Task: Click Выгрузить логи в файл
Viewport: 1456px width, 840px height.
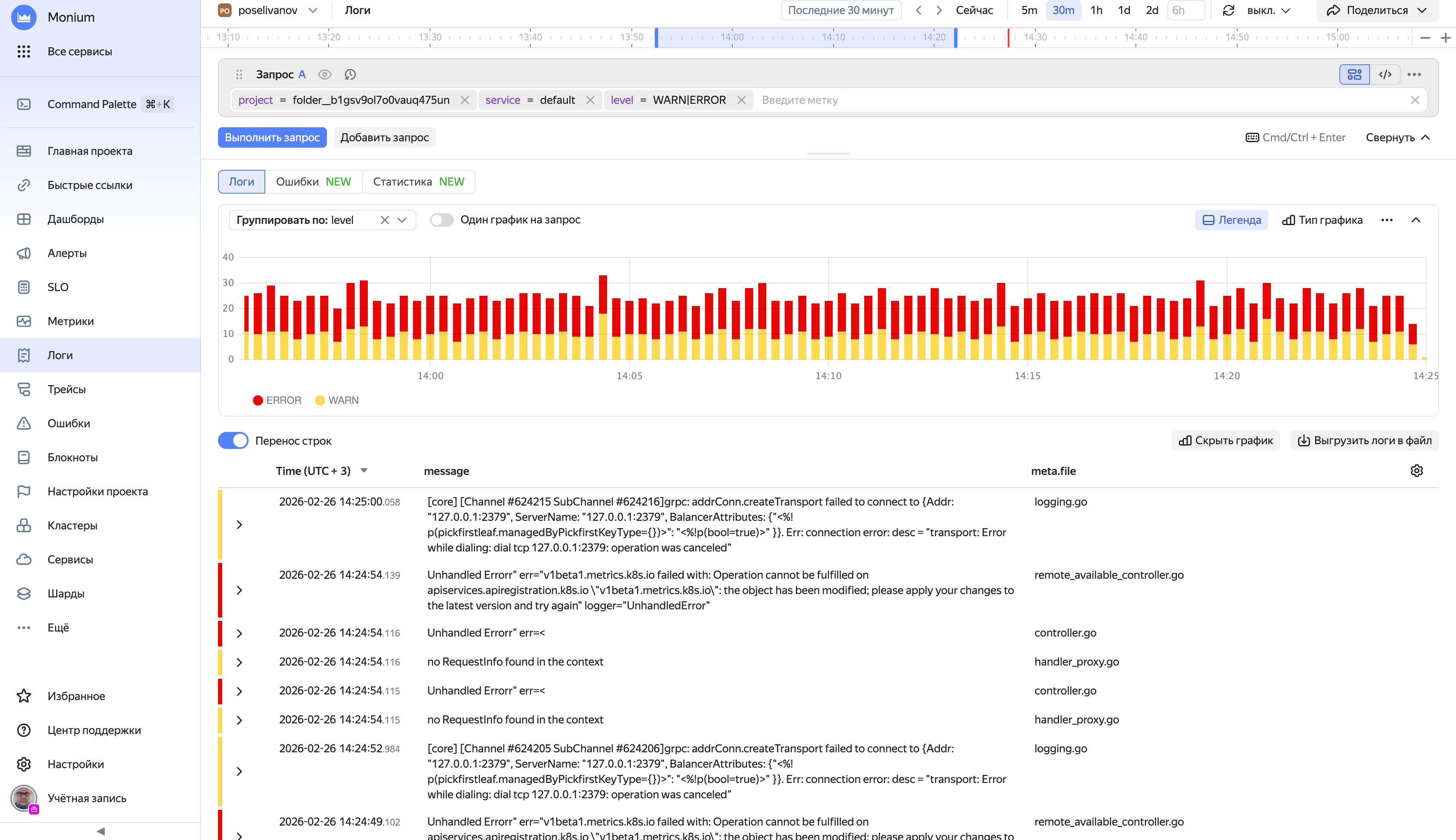Action: (1365, 440)
